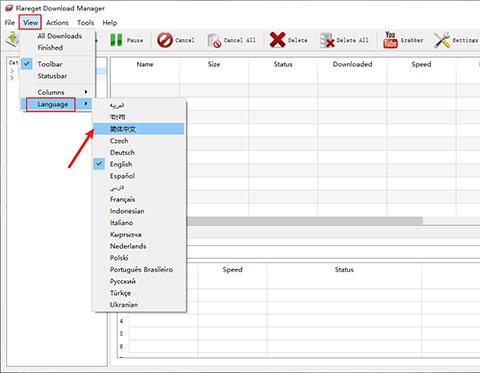This screenshot has height=373, width=480.
Task: Click the add download arrow icon
Action: click(13, 39)
